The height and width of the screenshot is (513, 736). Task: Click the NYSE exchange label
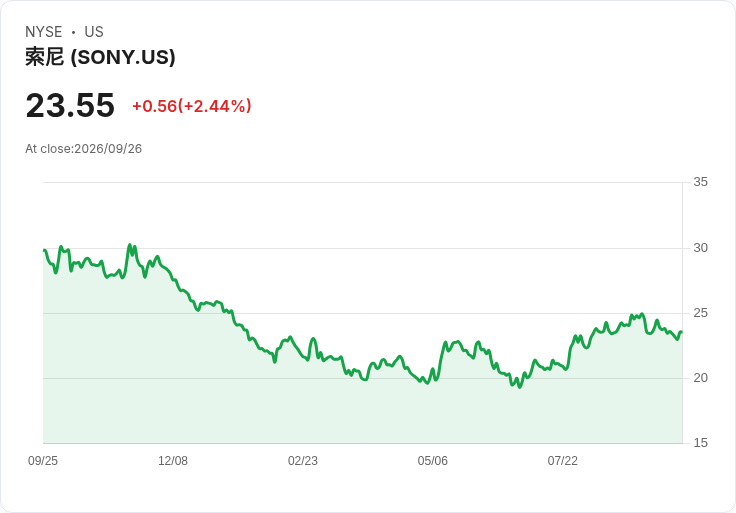(44, 32)
